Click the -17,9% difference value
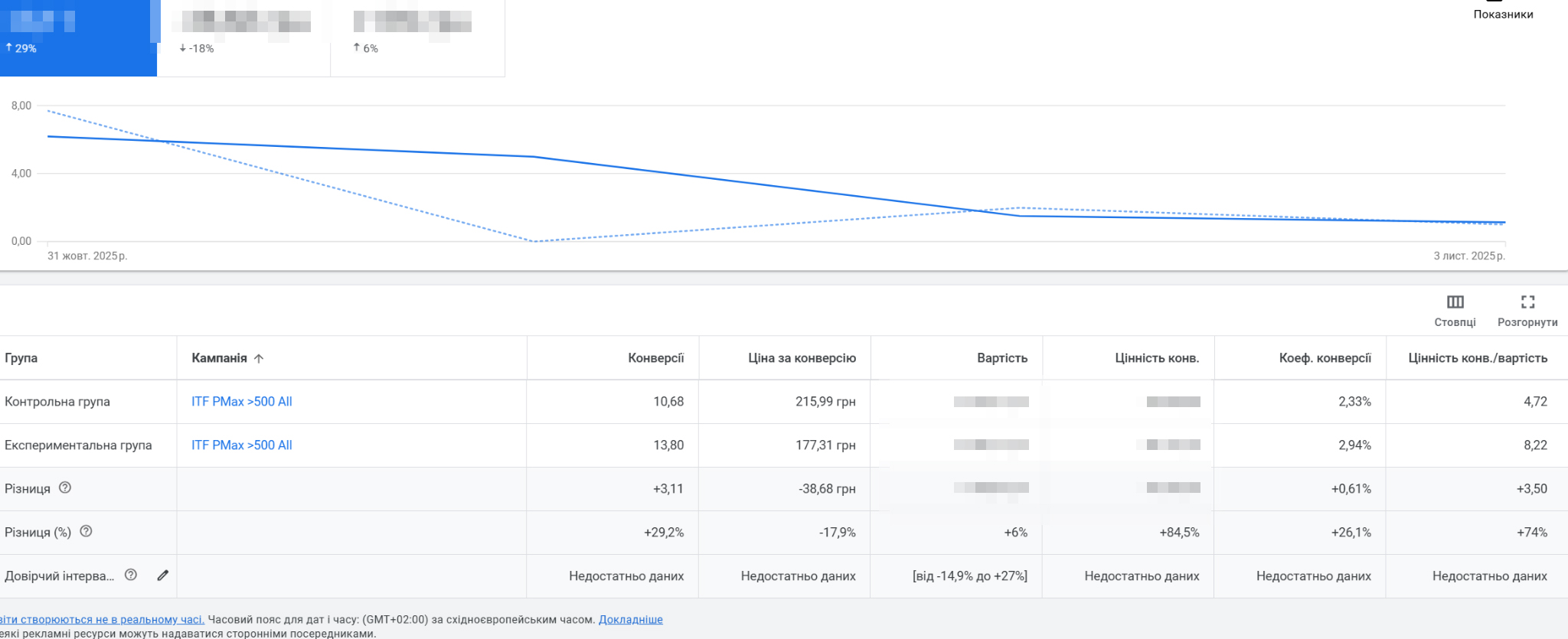Viewport: 1568px width, 639px height. point(838,533)
